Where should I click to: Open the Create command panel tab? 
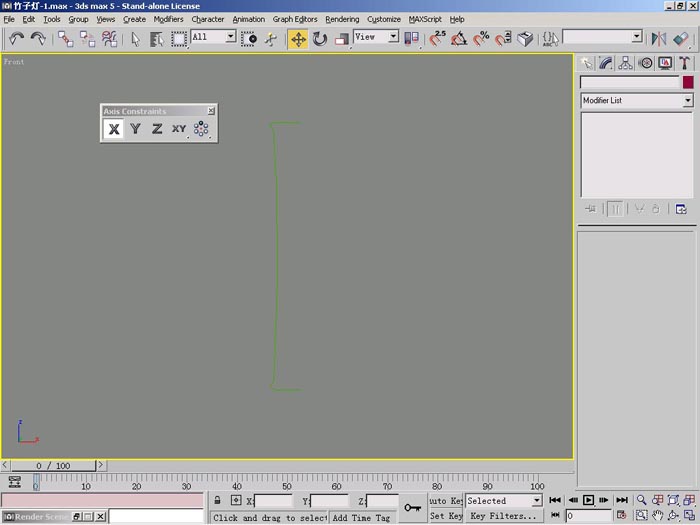(586, 63)
